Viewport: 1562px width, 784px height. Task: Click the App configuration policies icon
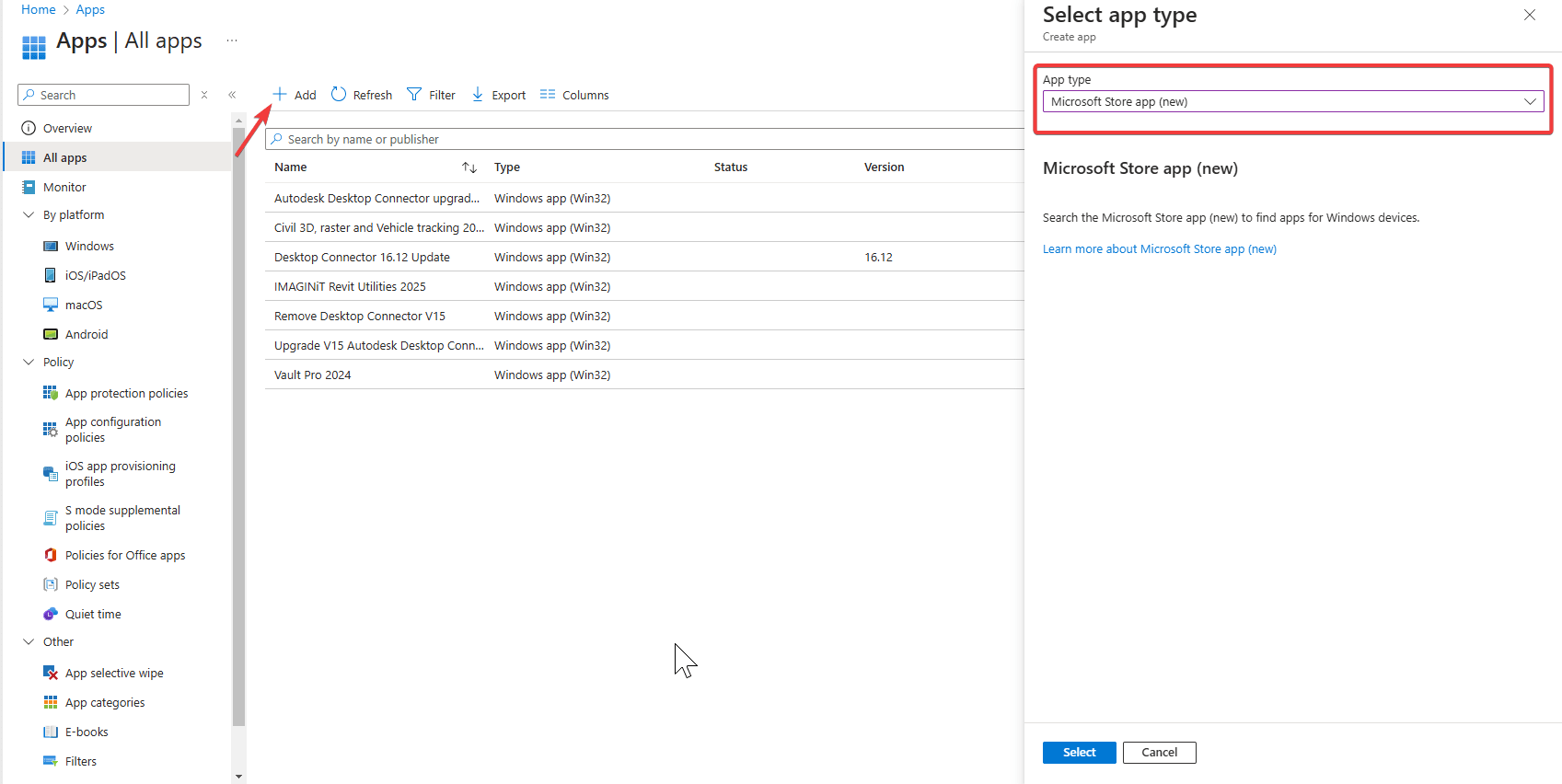tap(51, 430)
